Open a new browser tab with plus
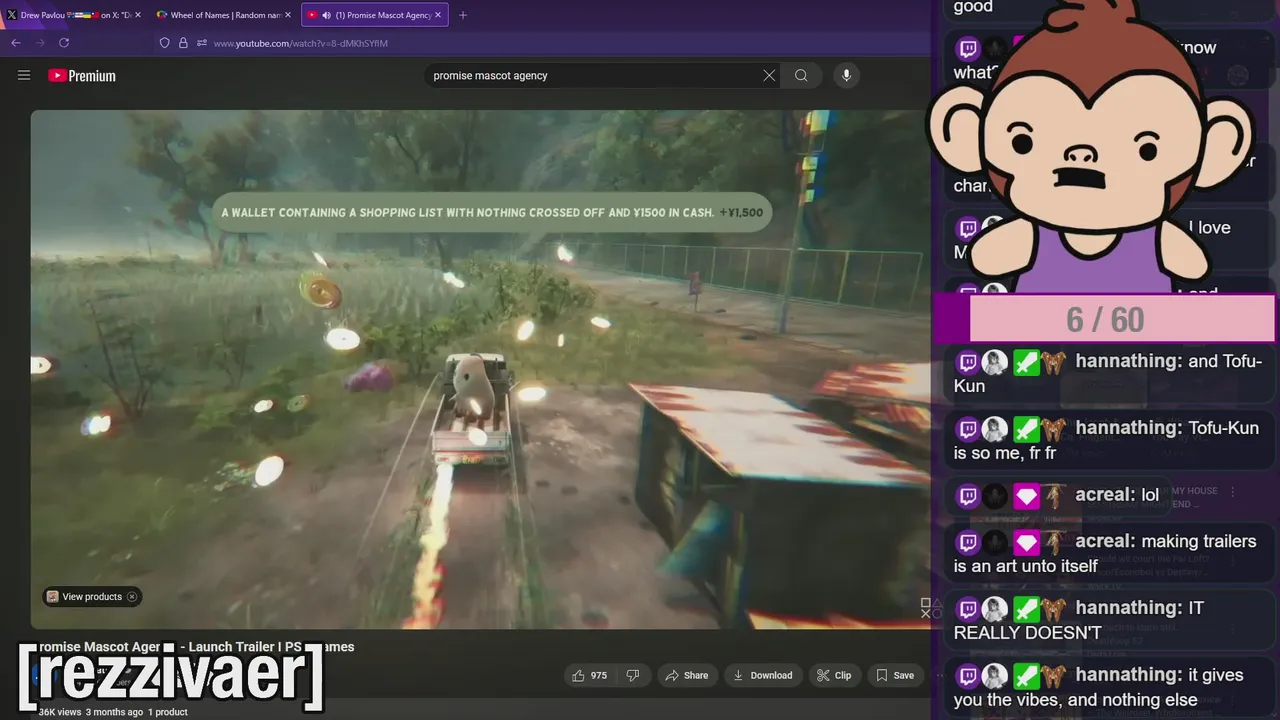1280x720 pixels. 462,15
